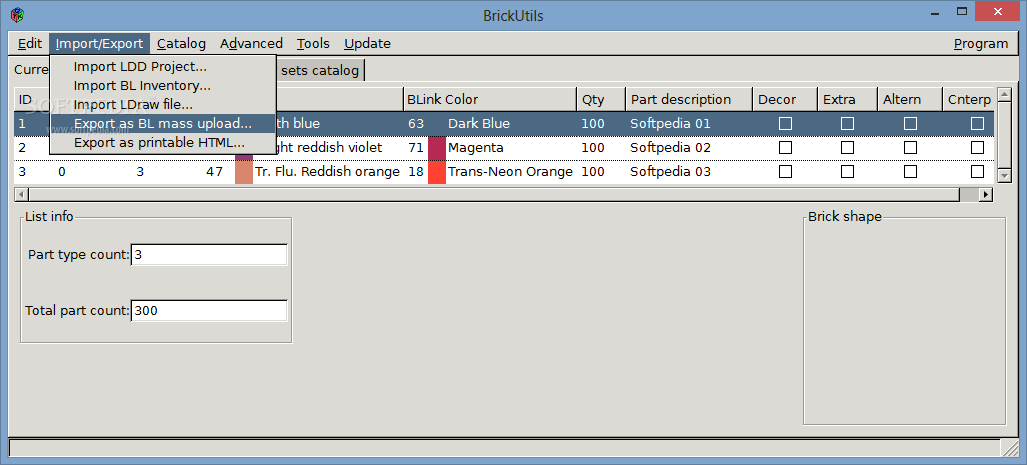This screenshot has width=1027, height=465.
Task: Close the Import/Export menu header
Action: pos(99,44)
